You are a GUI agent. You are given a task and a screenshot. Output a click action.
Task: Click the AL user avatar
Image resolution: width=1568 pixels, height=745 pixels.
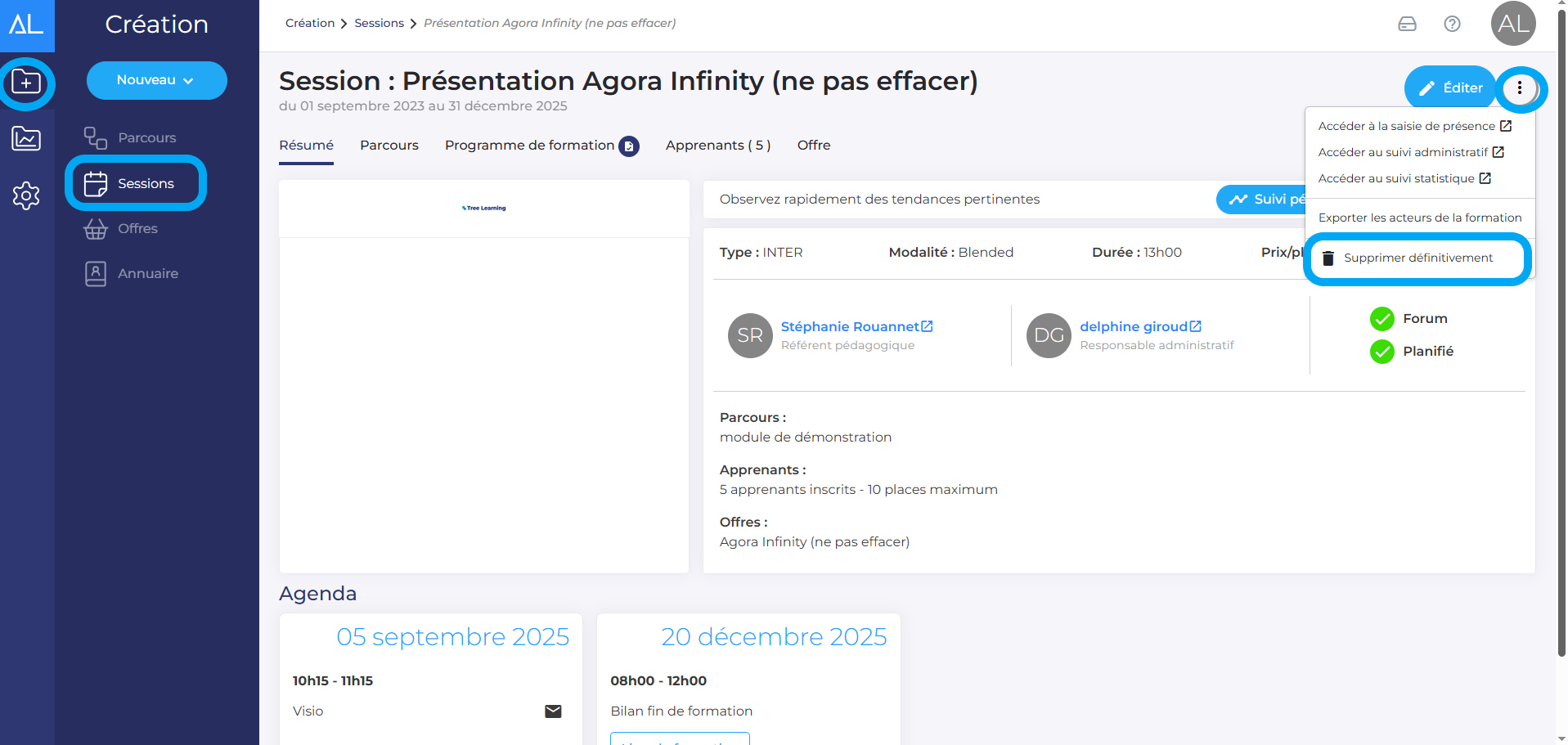1512,24
